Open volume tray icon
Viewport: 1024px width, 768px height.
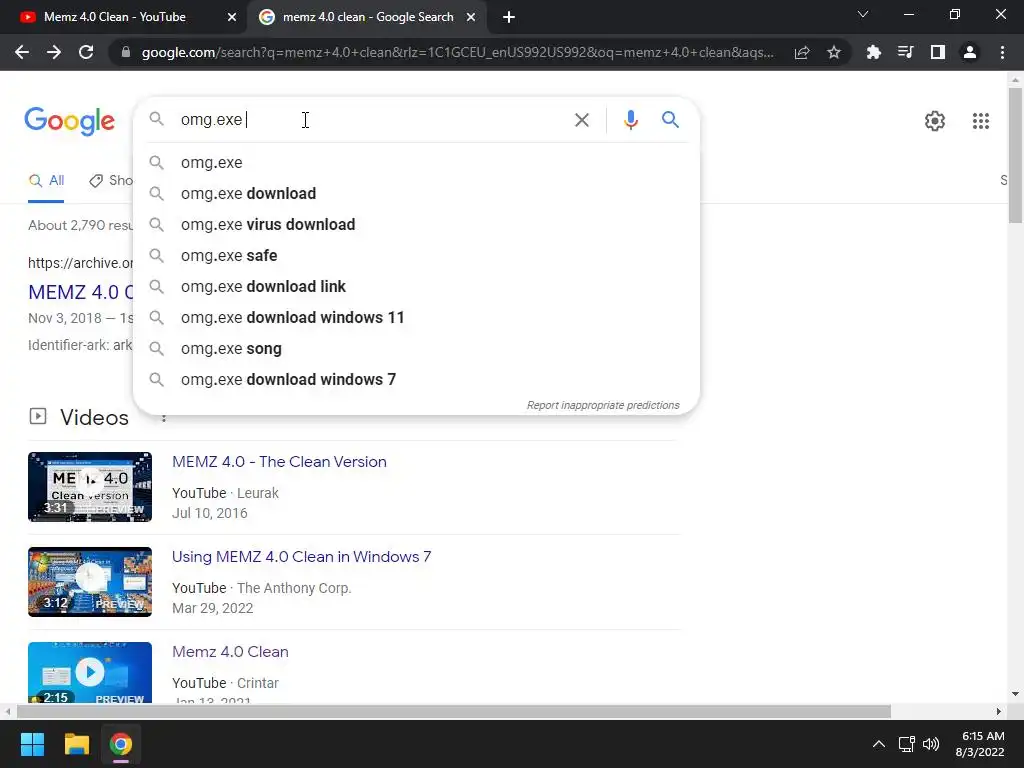[931, 744]
